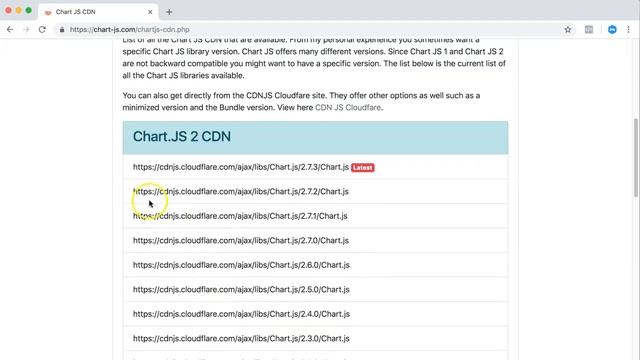Reload the Chart JS CDN page

pyautogui.click(x=42, y=29)
